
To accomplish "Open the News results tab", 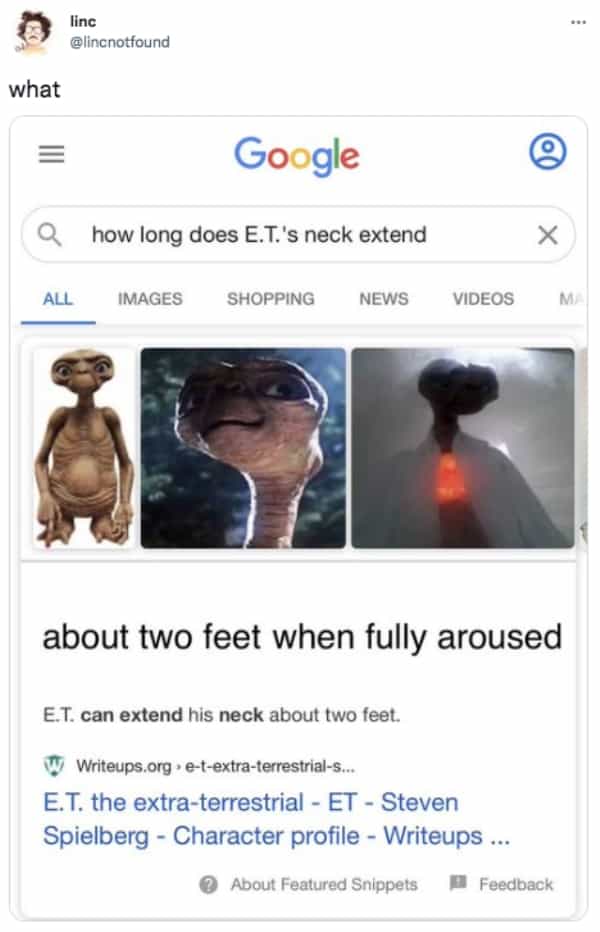I will tap(384, 298).
